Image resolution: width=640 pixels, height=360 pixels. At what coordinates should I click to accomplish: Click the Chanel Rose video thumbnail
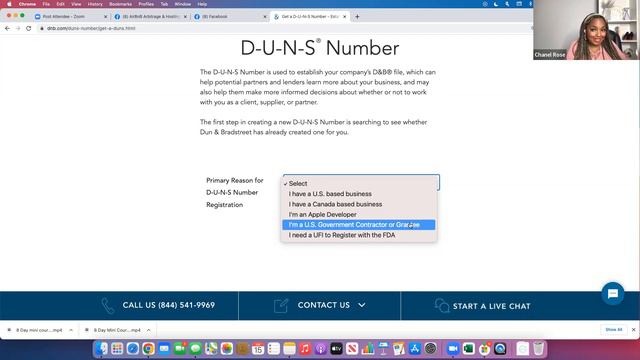point(586,30)
